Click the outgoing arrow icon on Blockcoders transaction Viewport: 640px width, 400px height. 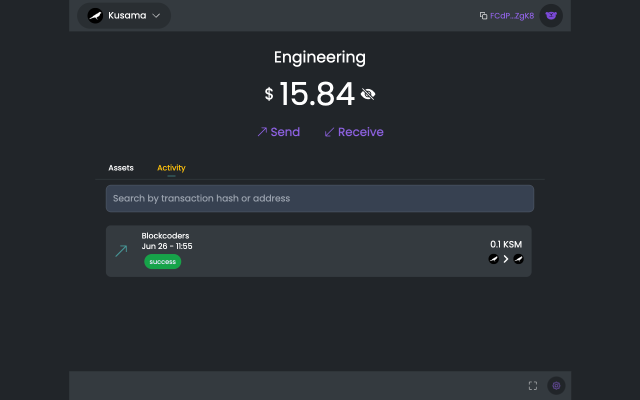tap(121, 251)
